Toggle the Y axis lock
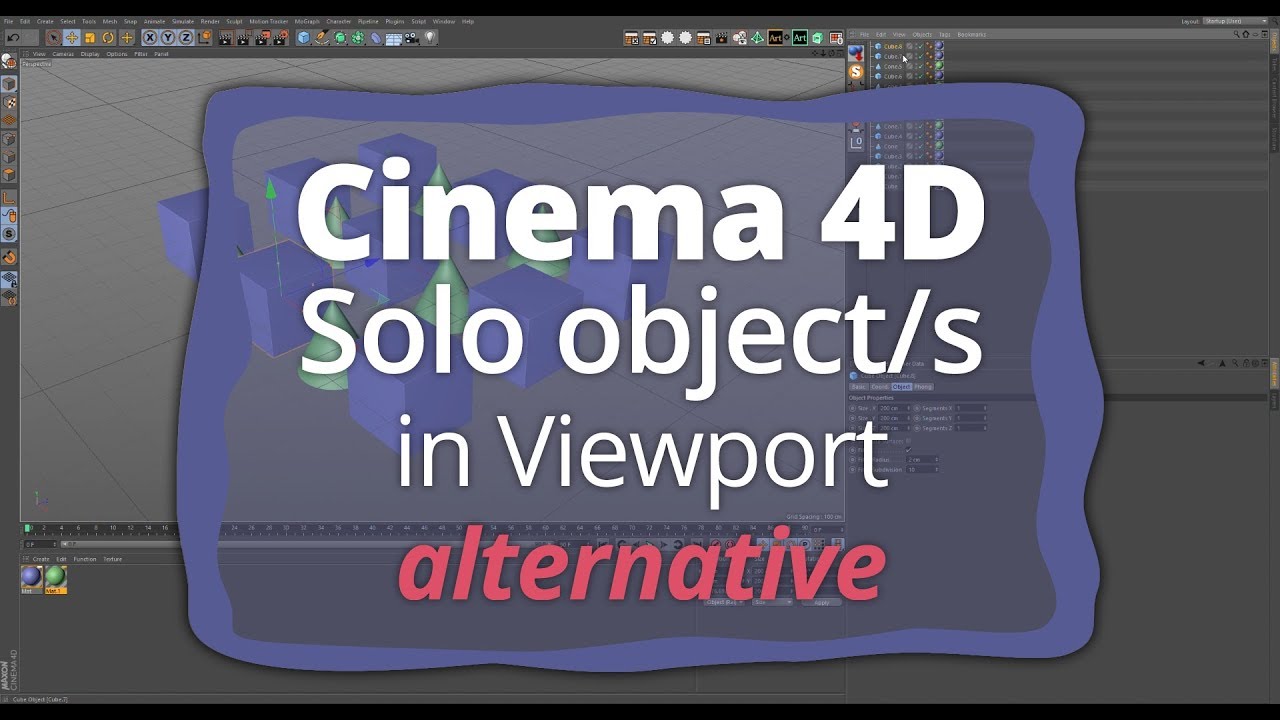Screen dimensions: 1280x720 point(168,37)
